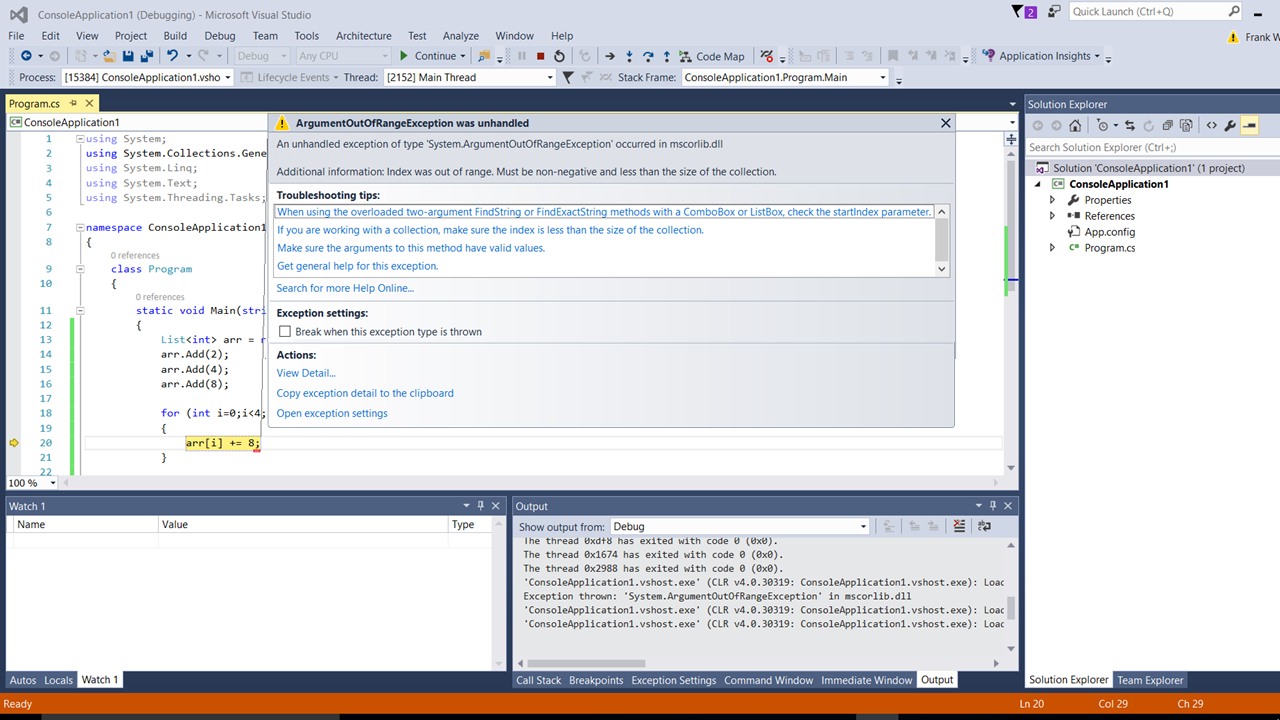Image resolution: width=1280 pixels, height=720 pixels.
Task: Click Copy exception detail to the clipboard
Action: coord(365,393)
